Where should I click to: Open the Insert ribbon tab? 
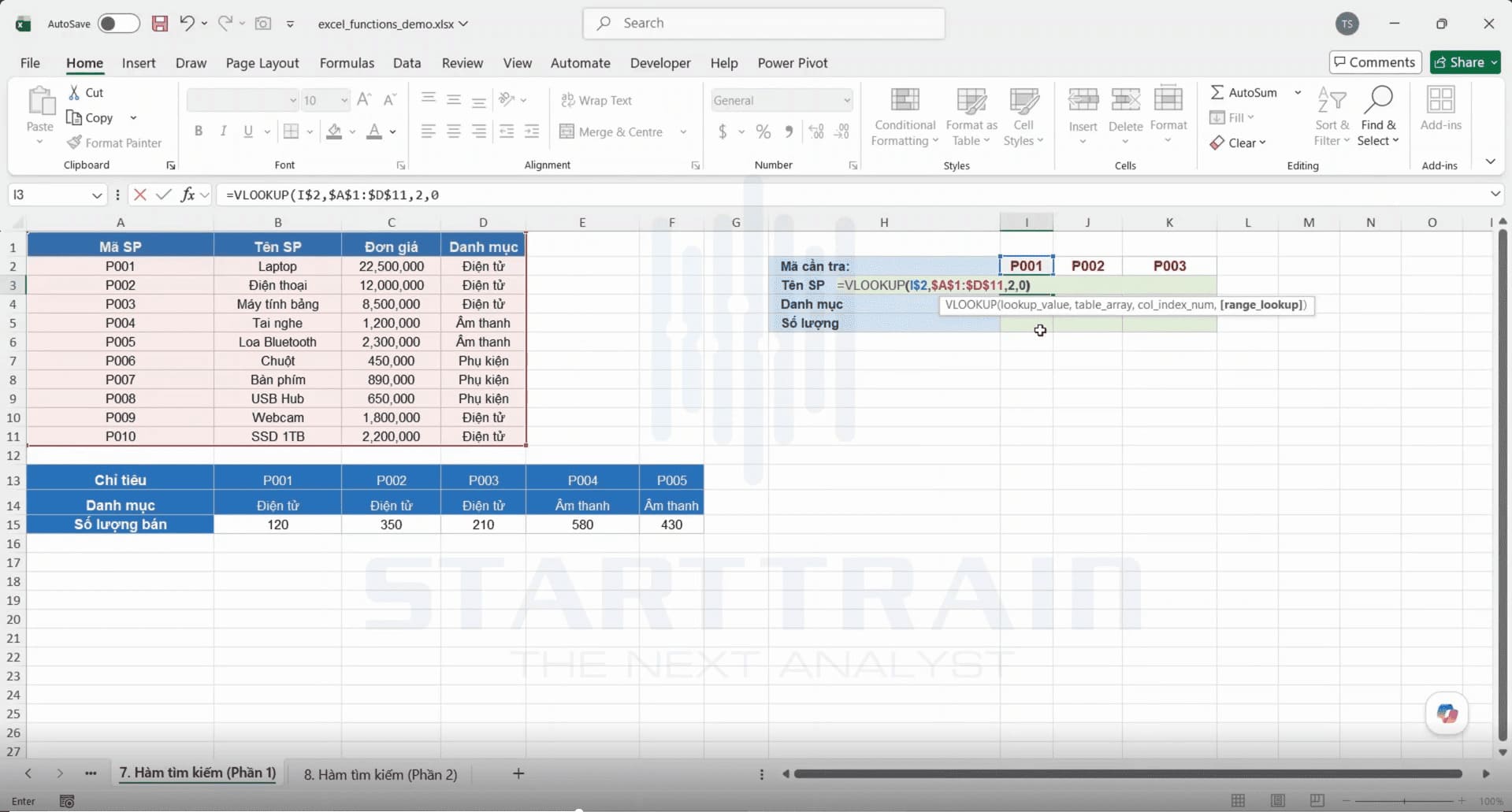point(139,63)
